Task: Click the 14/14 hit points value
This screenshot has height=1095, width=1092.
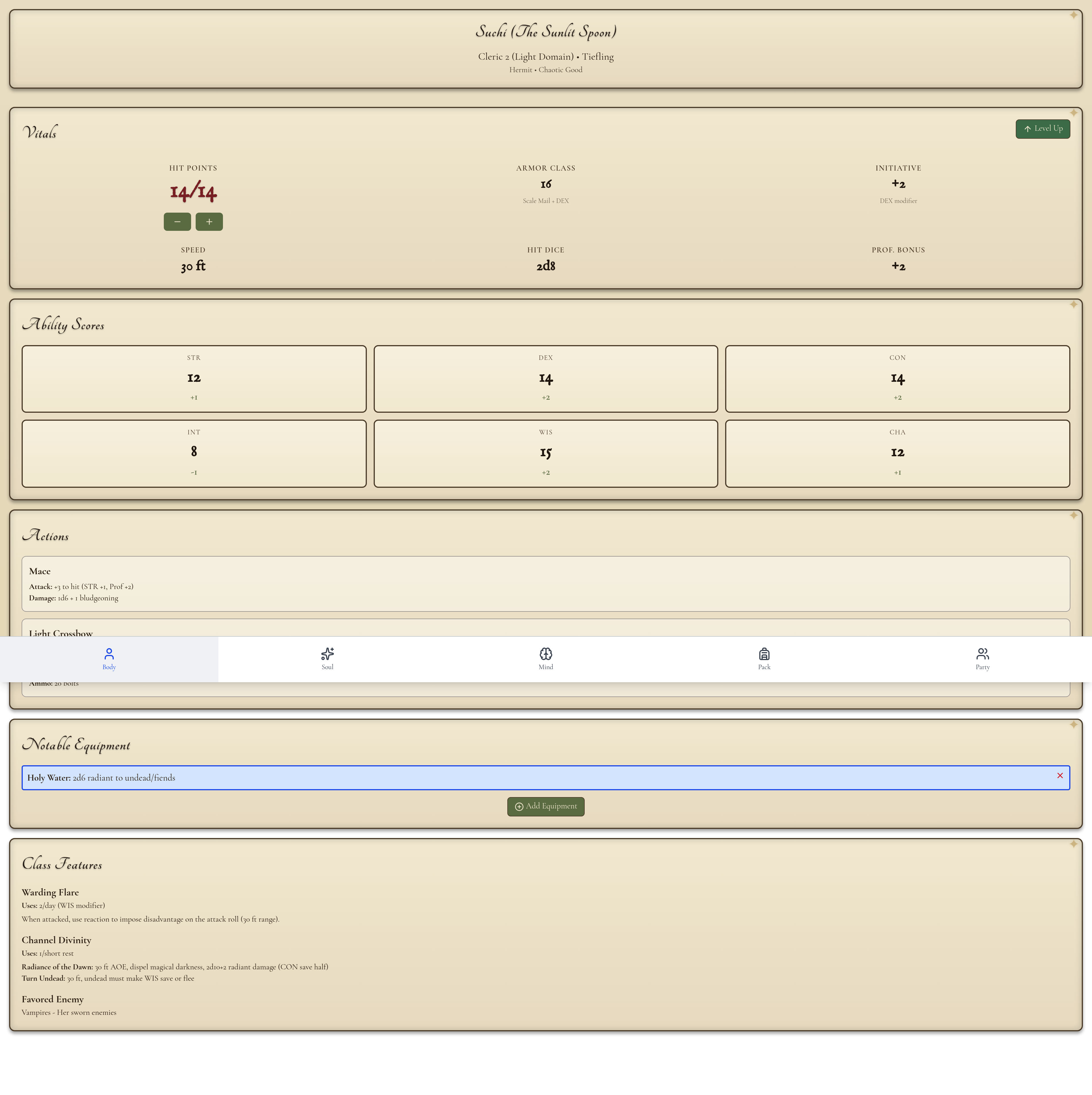Action: 193,192
